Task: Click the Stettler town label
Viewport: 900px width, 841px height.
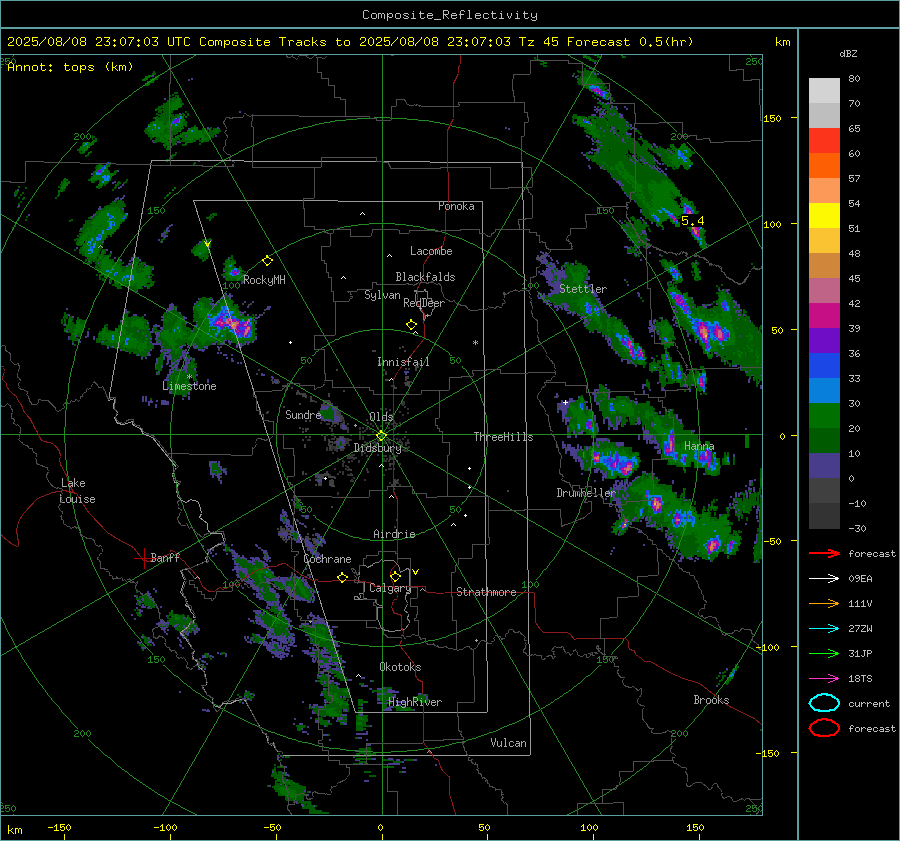Action: click(583, 289)
